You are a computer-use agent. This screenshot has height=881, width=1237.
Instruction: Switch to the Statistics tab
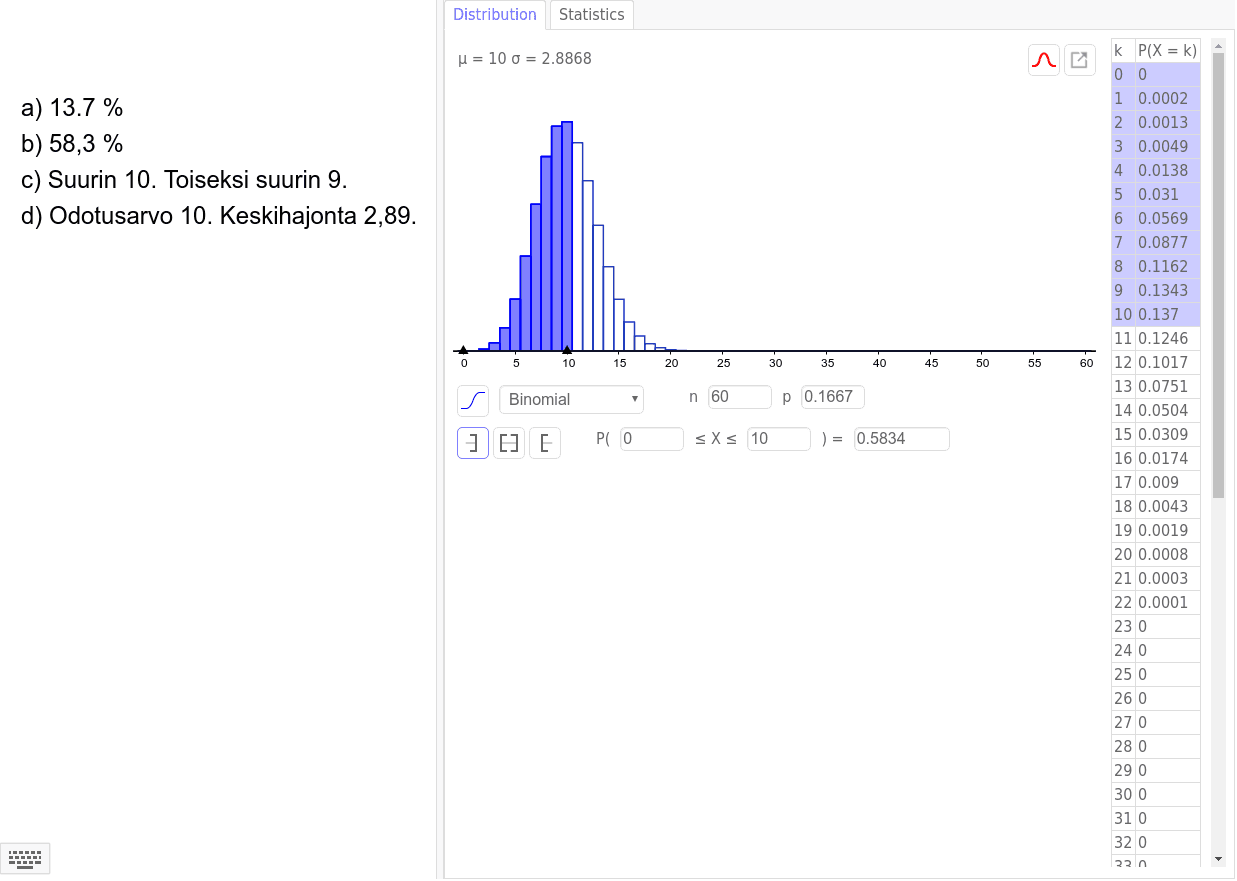591,15
